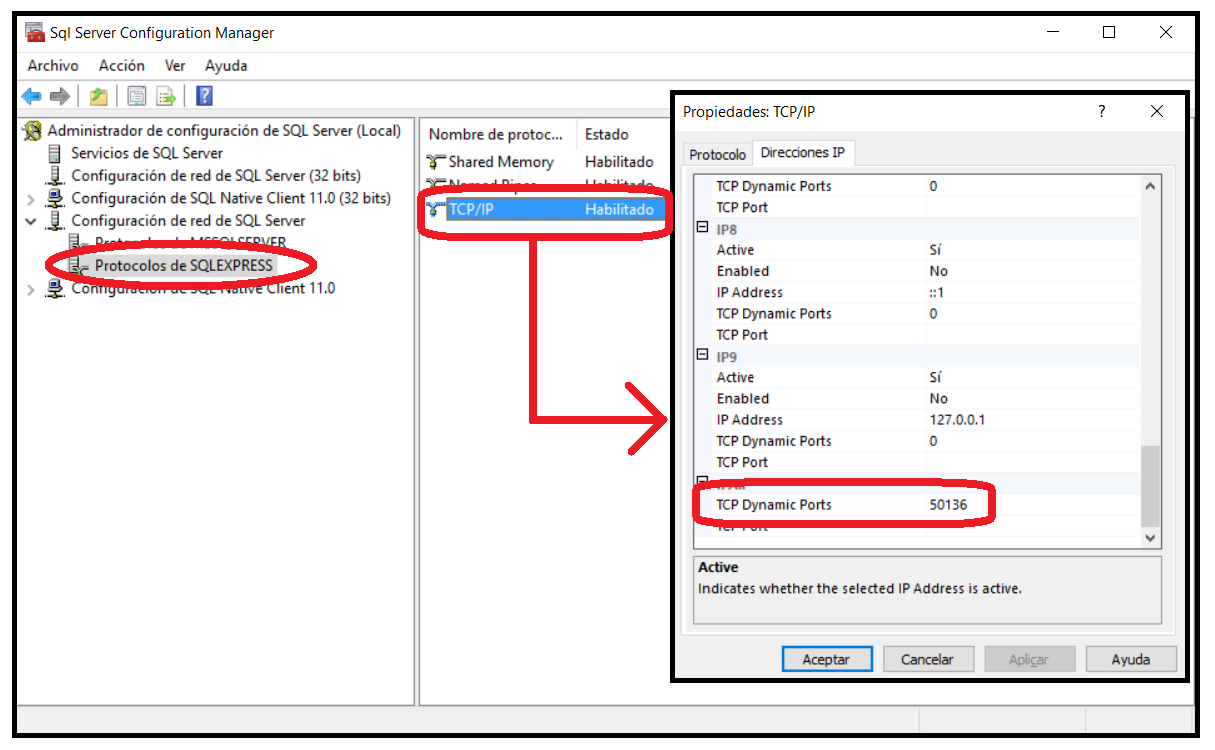Open the Acción menu
The width and height of the screenshot is (1215, 750).
[x=121, y=65]
